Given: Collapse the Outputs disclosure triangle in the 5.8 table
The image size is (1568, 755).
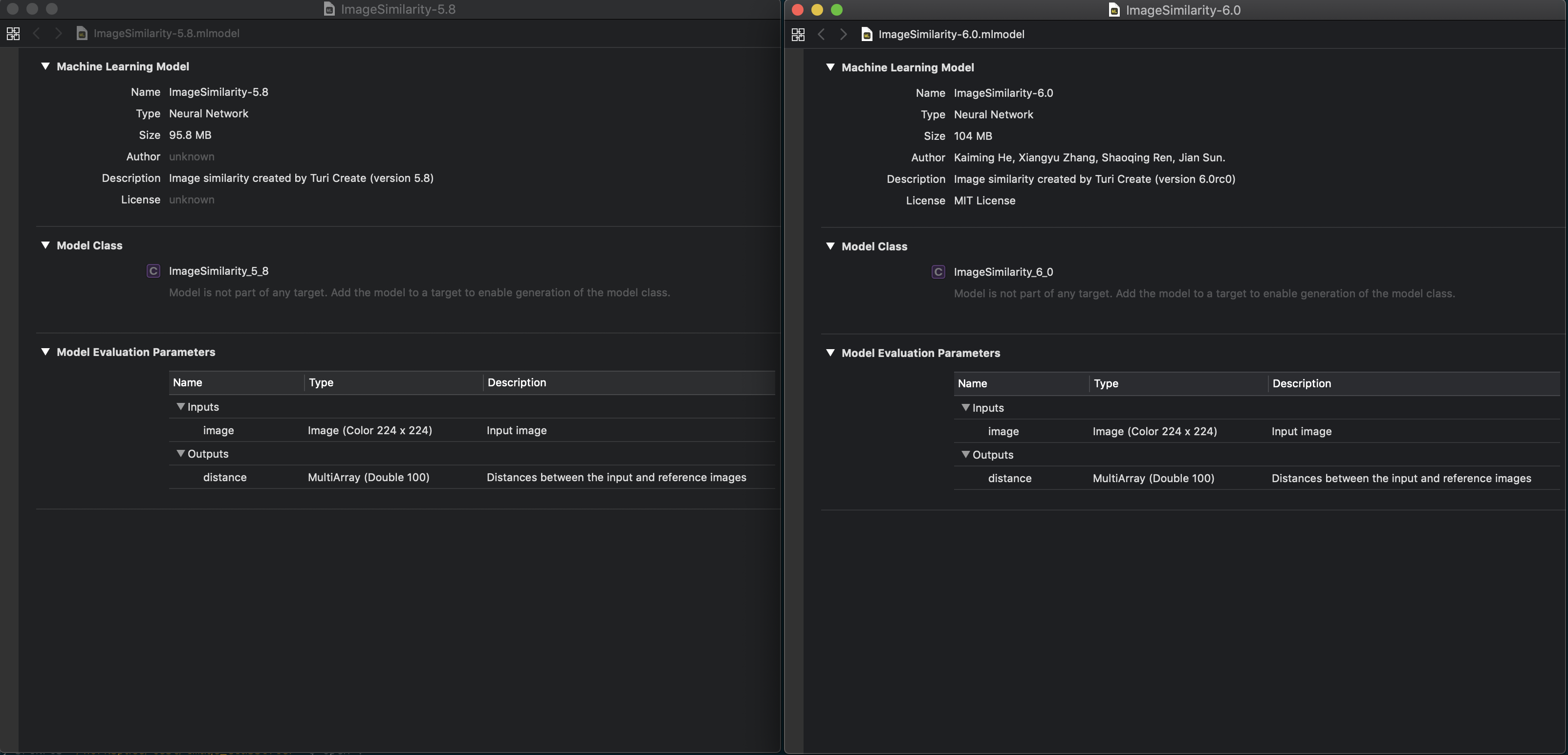Looking at the screenshot, I should click(x=181, y=454).
